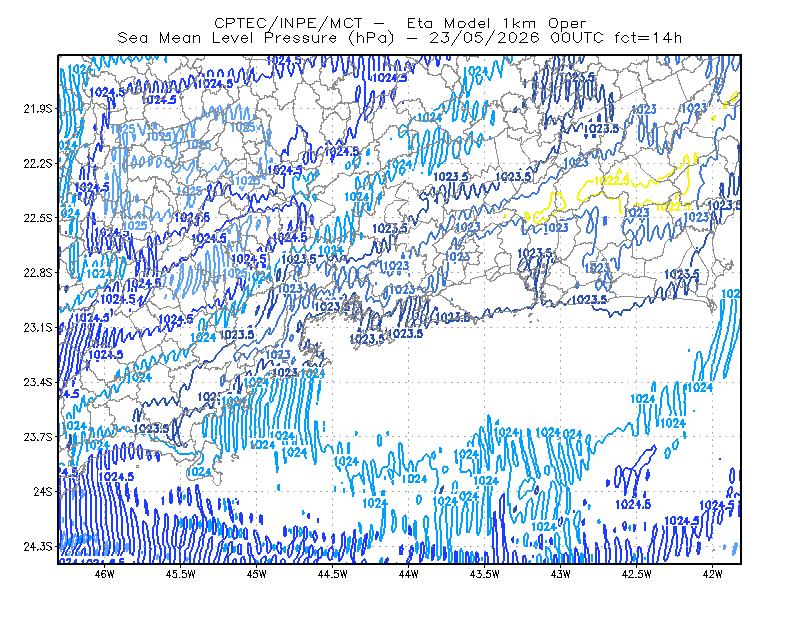This screenshot has height=618, width=800.
Task: Click the 23.1S latitude axis label
Action: point(38,327)
